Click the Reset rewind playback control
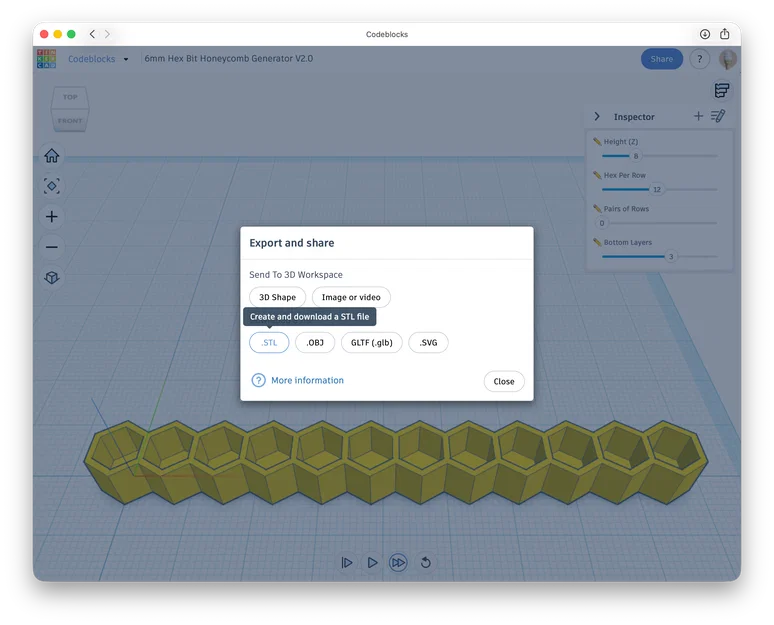This screenshot has width=774, height=625. (x=426, y=562)
